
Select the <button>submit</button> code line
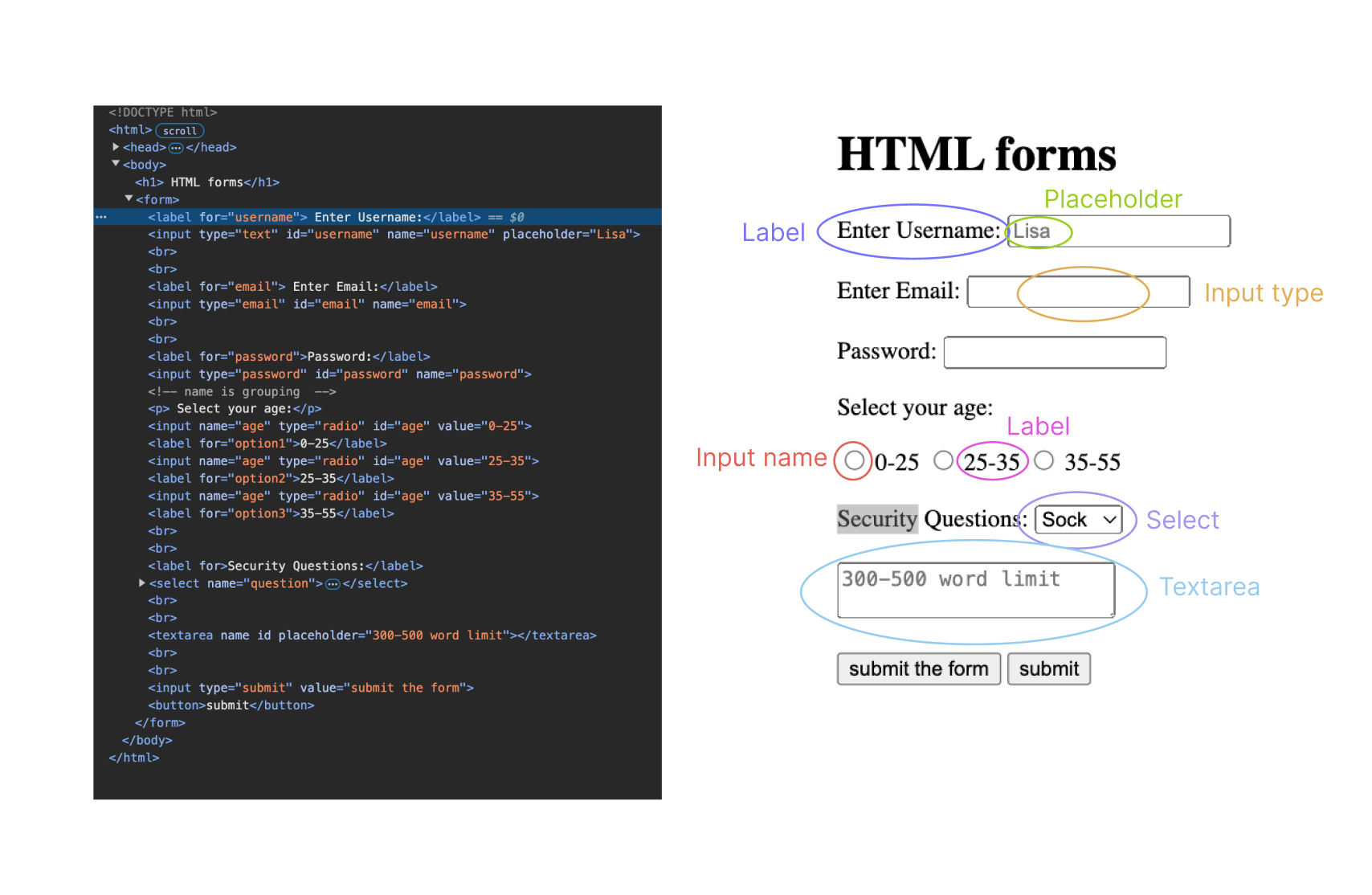pyautogui.click(x=231, y=705)
